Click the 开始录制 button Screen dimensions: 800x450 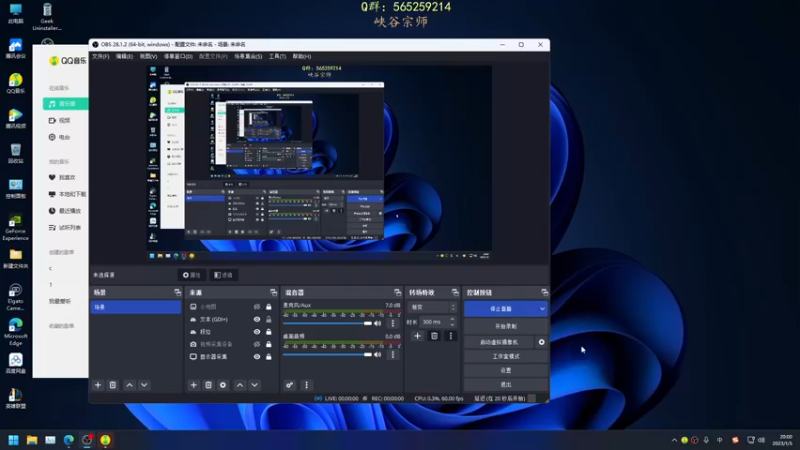click(x=506, y=326)
